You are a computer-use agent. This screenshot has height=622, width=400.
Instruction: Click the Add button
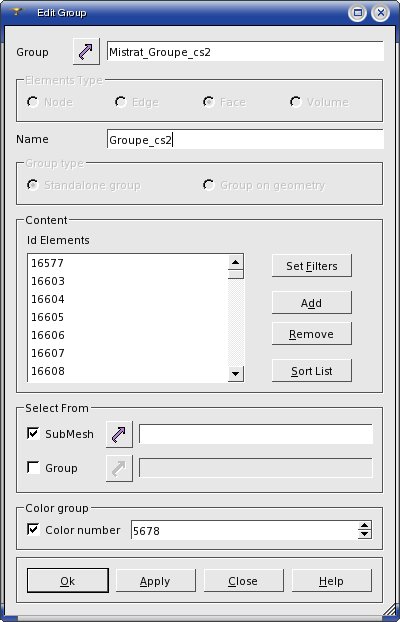(312, 303)
